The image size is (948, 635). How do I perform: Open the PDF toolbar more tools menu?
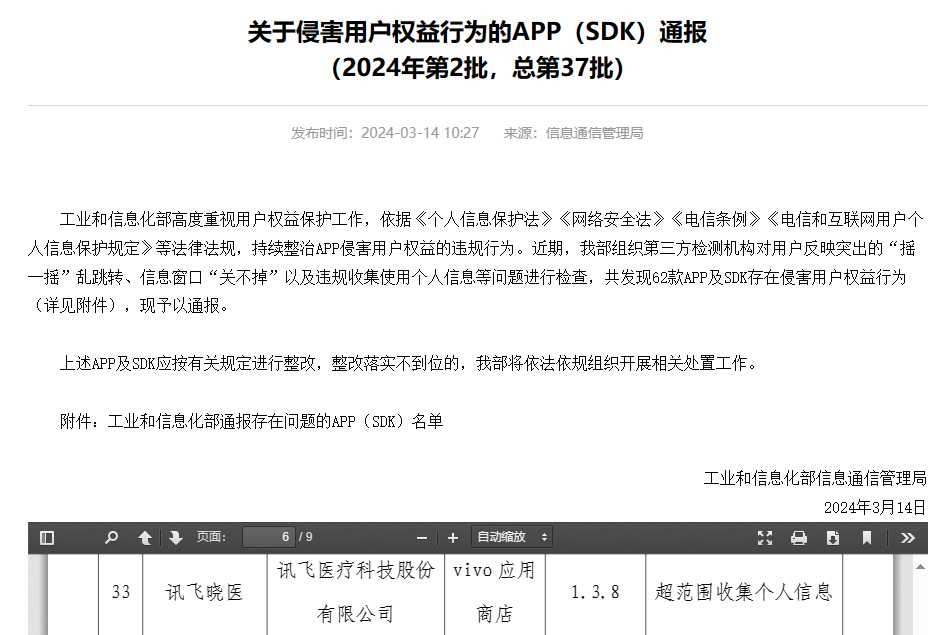point(907,538)
